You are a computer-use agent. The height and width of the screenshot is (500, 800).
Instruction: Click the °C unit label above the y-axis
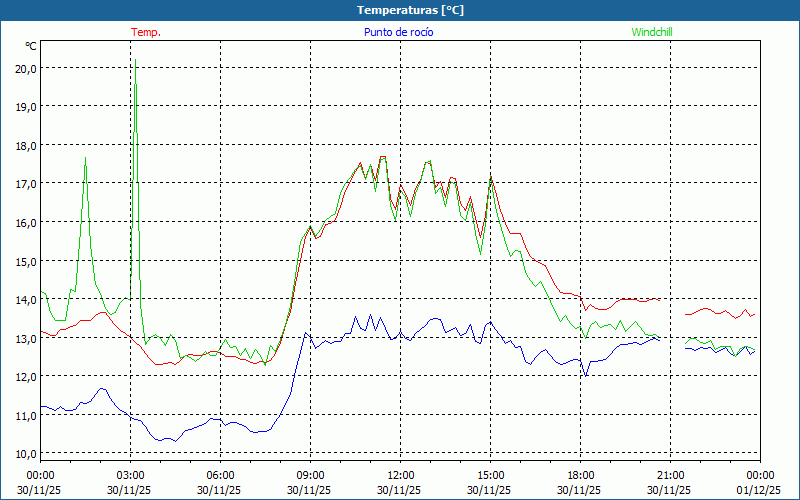click(30, 46)
